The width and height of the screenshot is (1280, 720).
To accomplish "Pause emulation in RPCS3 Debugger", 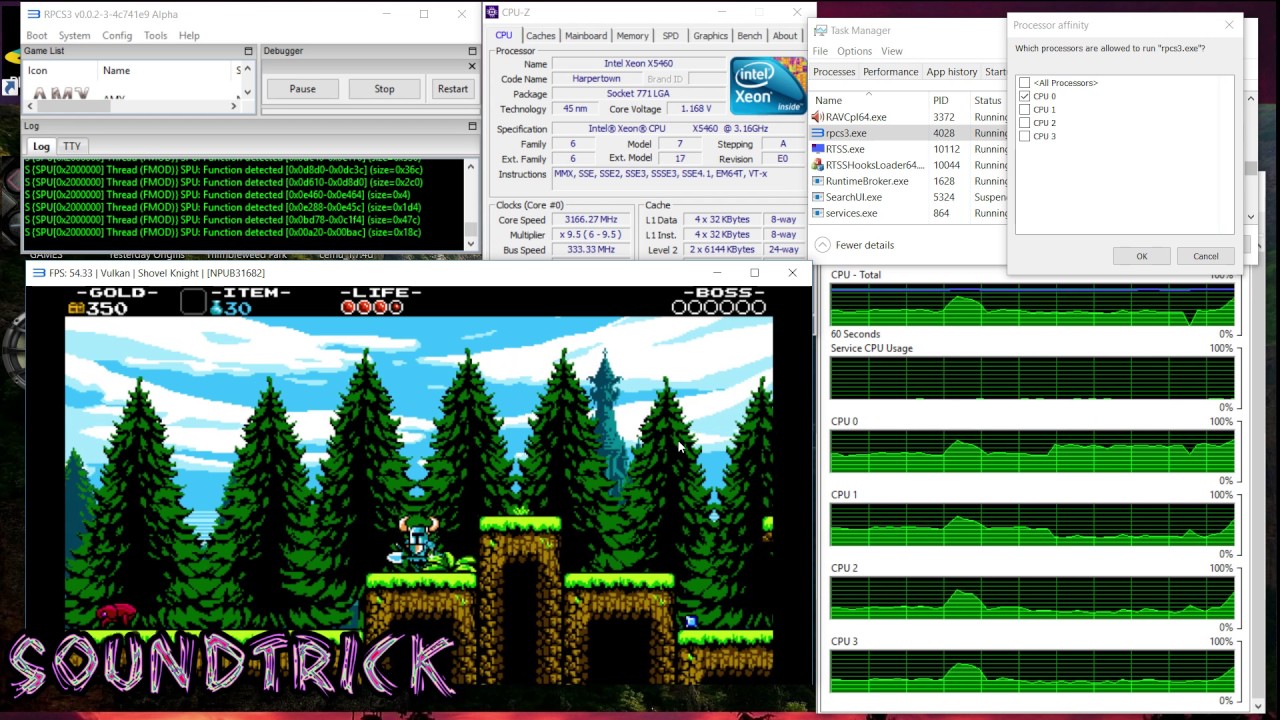I will pos(302,89).
